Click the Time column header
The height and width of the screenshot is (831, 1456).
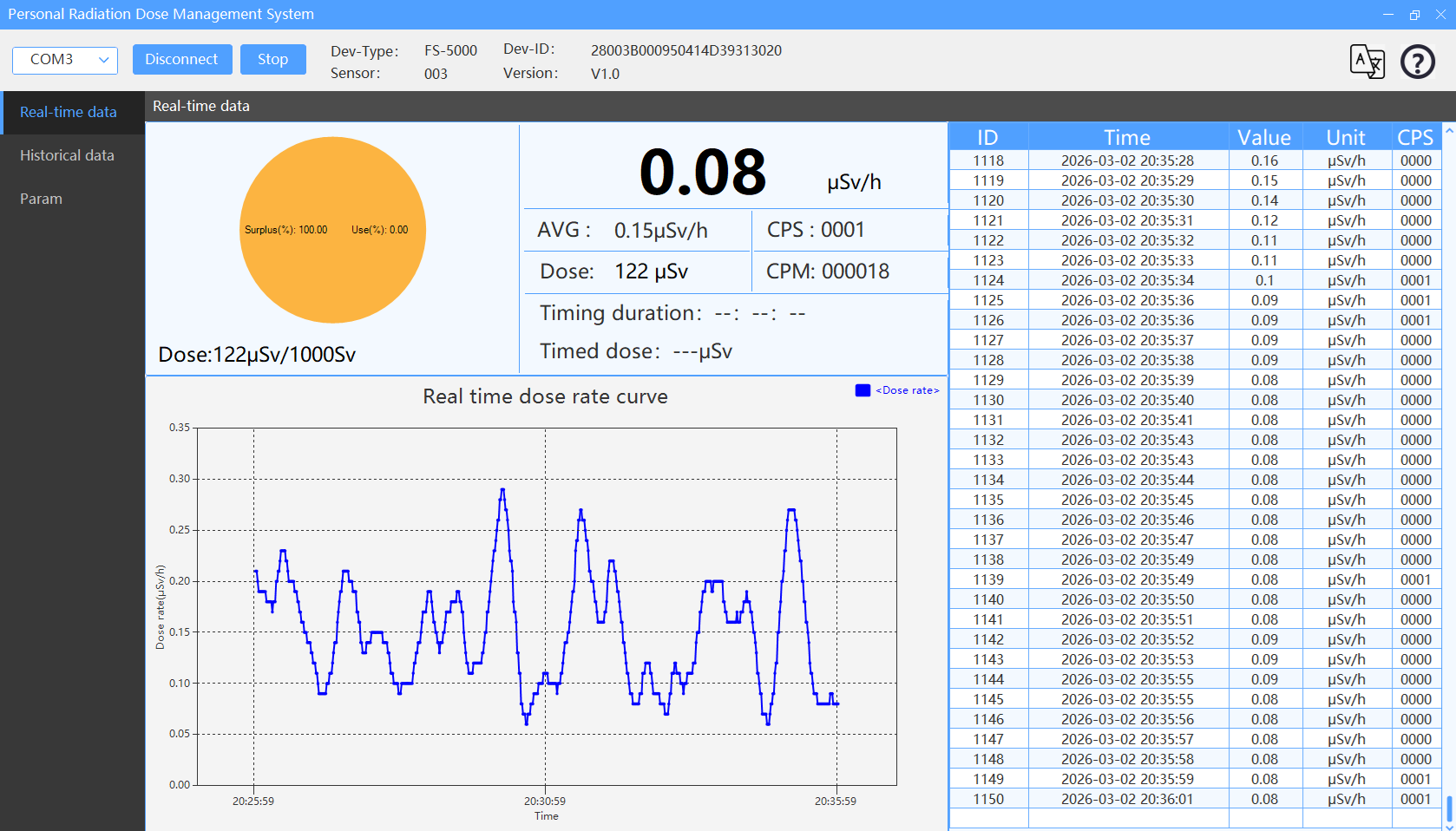point(1127,137)
